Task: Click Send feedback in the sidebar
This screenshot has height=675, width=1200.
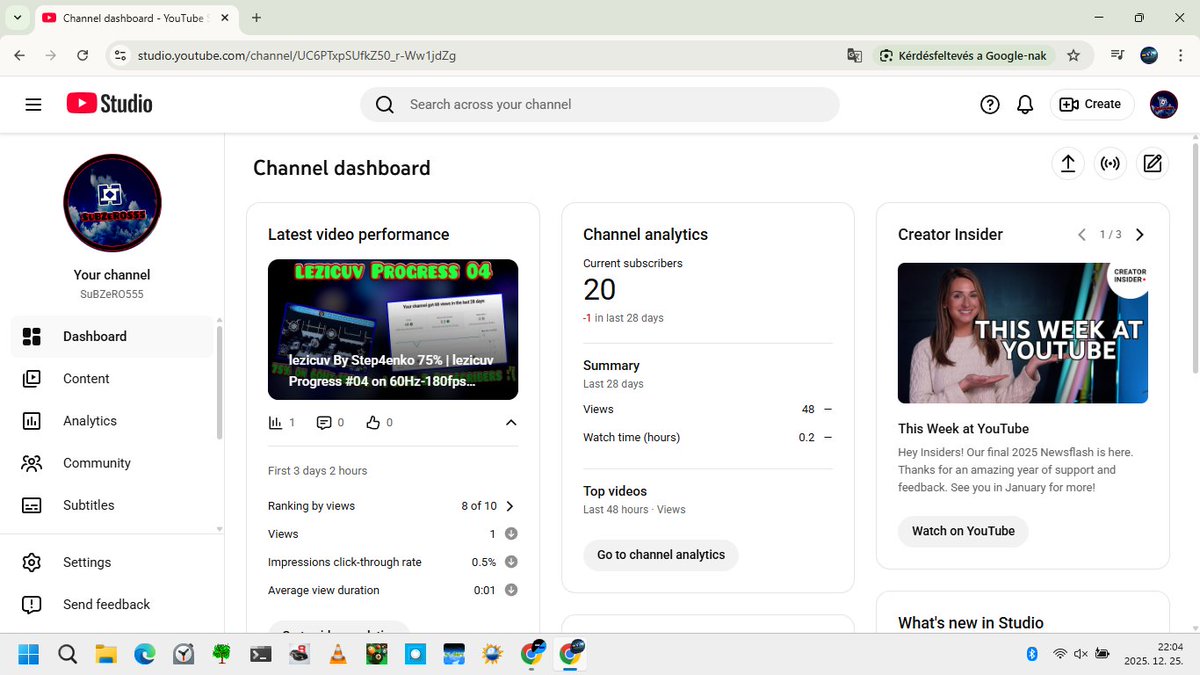Action: 112,604
